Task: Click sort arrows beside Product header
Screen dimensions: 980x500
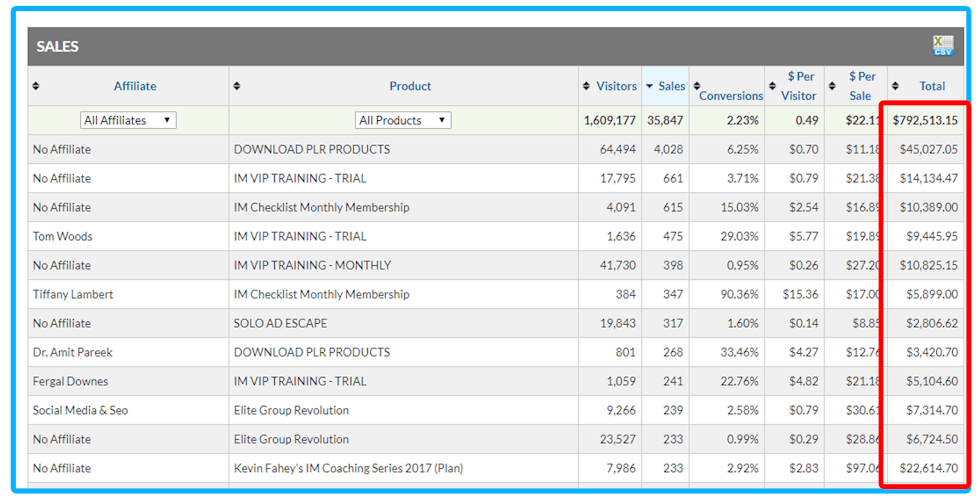Action: (236, 86)
